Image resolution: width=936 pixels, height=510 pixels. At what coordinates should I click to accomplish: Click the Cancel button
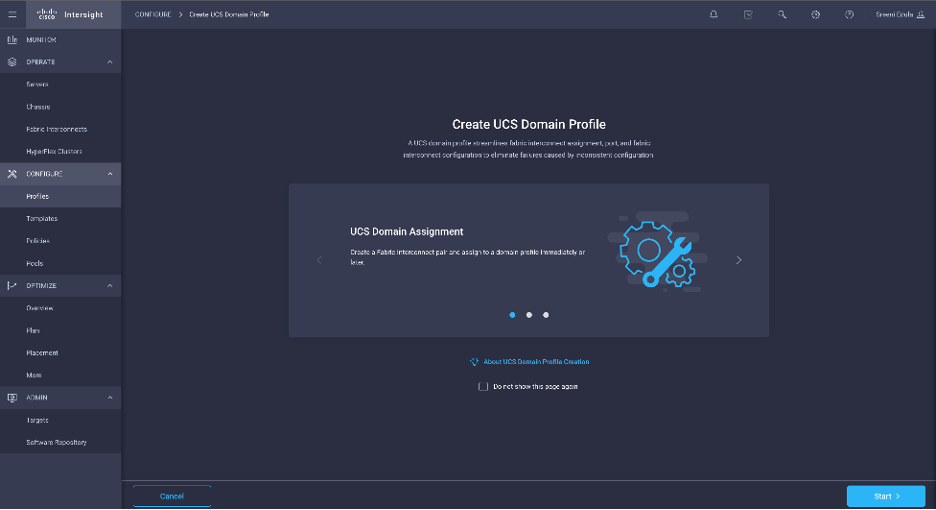click(172, 496)
